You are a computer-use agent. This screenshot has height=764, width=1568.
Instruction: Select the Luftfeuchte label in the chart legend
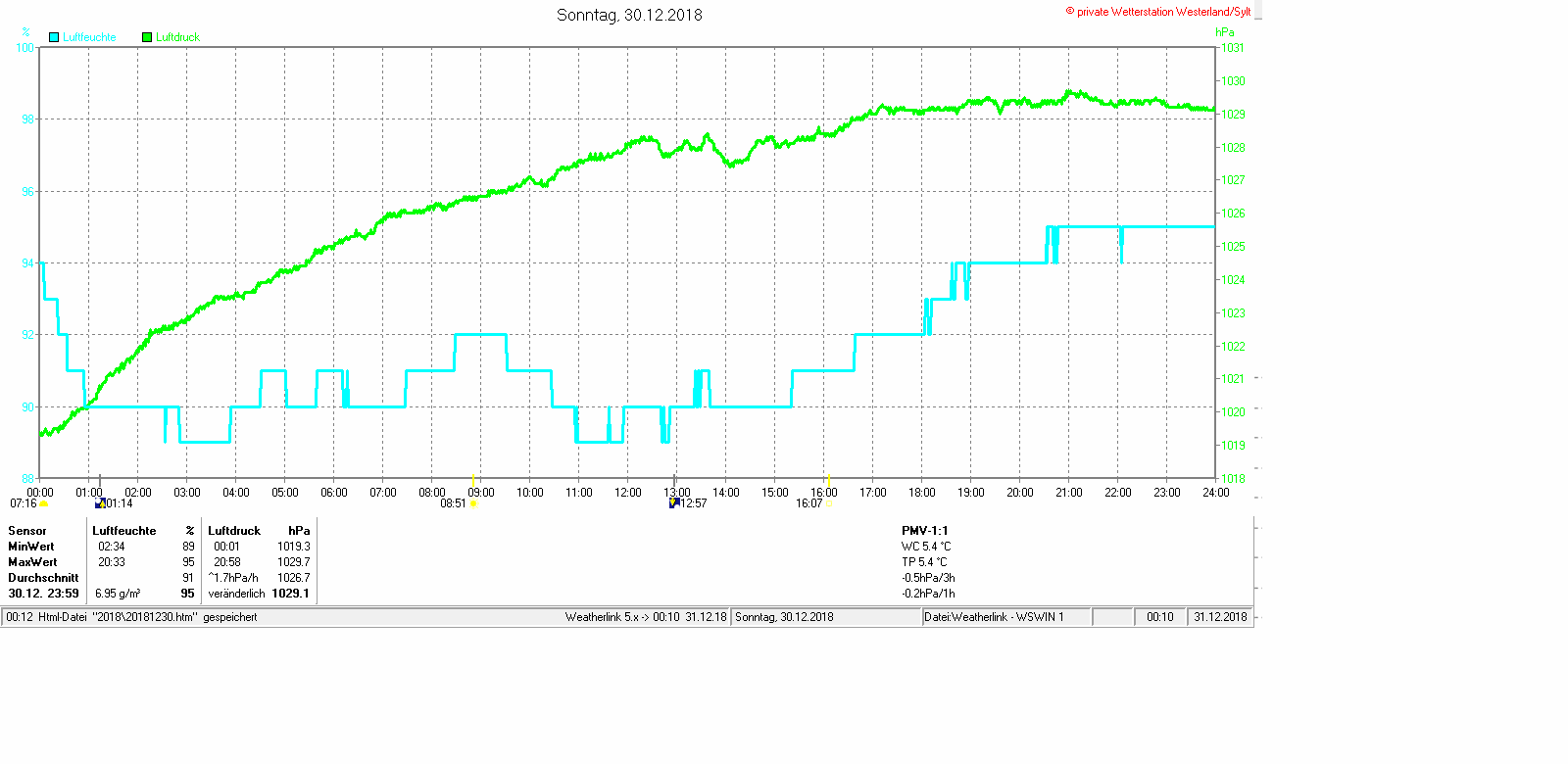pyautogui.click(x=89, y=37)
